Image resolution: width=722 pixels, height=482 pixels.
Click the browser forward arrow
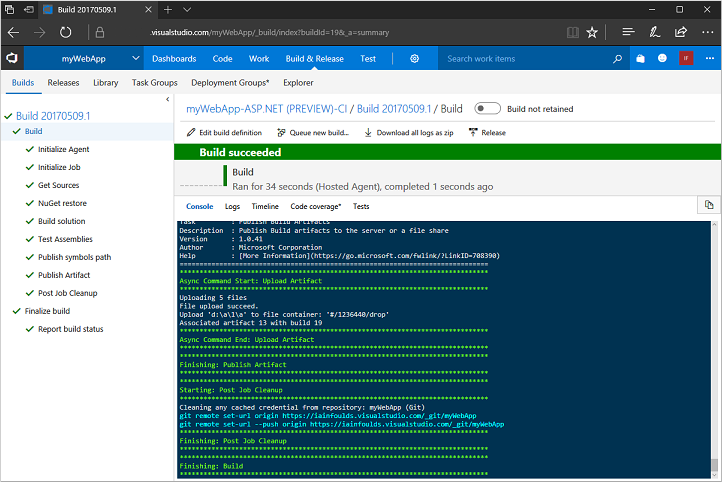(40, 32)
